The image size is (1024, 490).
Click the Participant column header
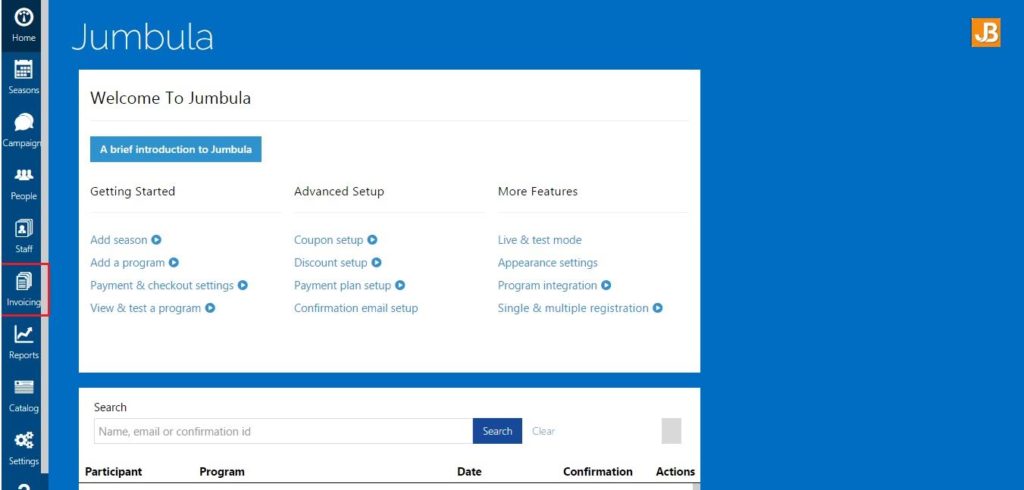(x=113, y=472)
